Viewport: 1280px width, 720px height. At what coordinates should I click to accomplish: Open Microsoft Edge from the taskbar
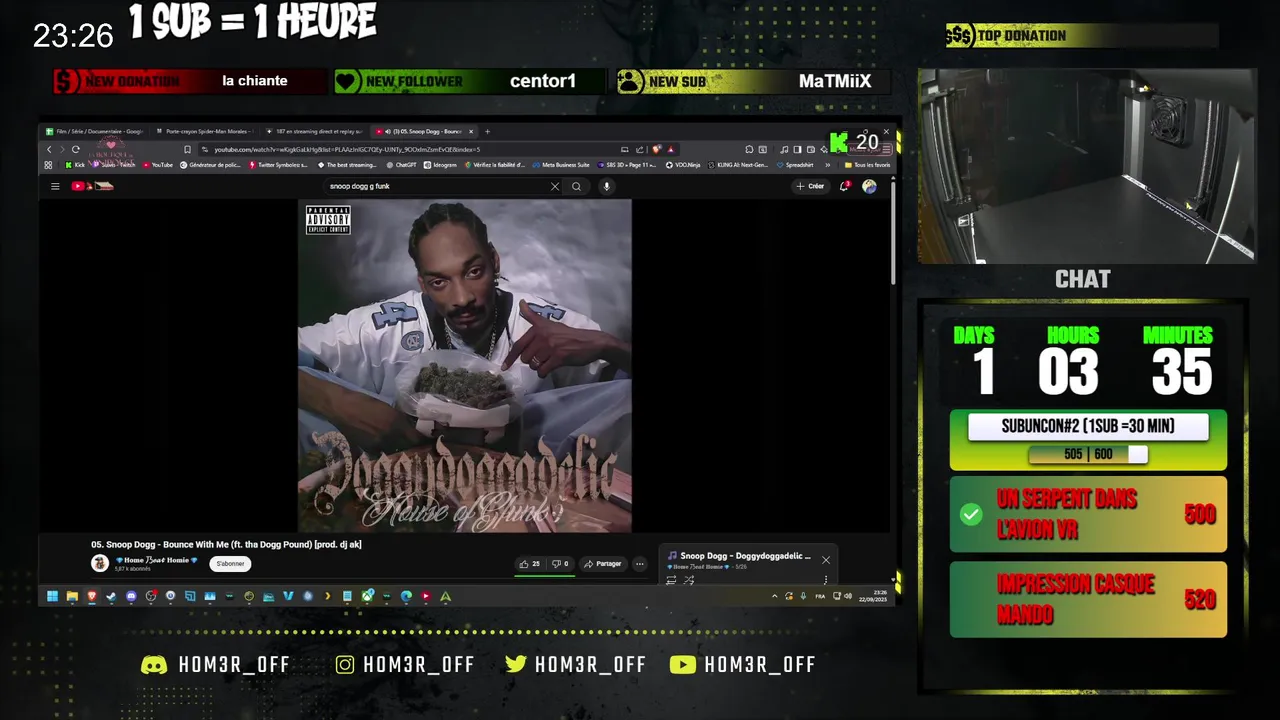(x=406, y=596)
